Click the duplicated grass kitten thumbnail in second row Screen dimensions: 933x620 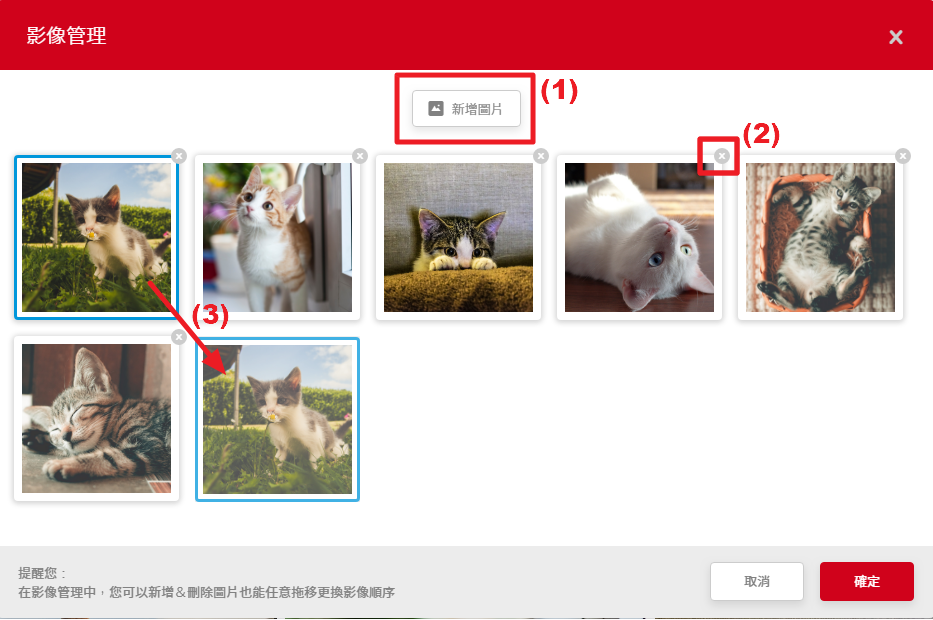(x=277, y=419)
